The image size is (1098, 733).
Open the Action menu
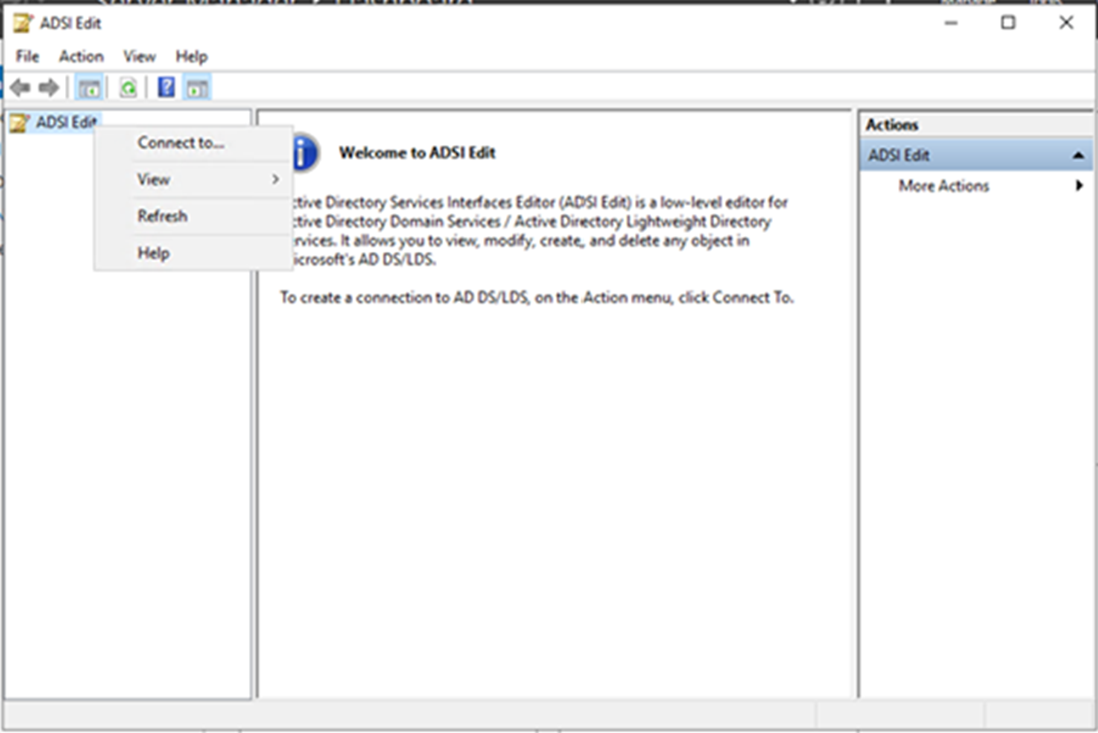click(81, 57)
